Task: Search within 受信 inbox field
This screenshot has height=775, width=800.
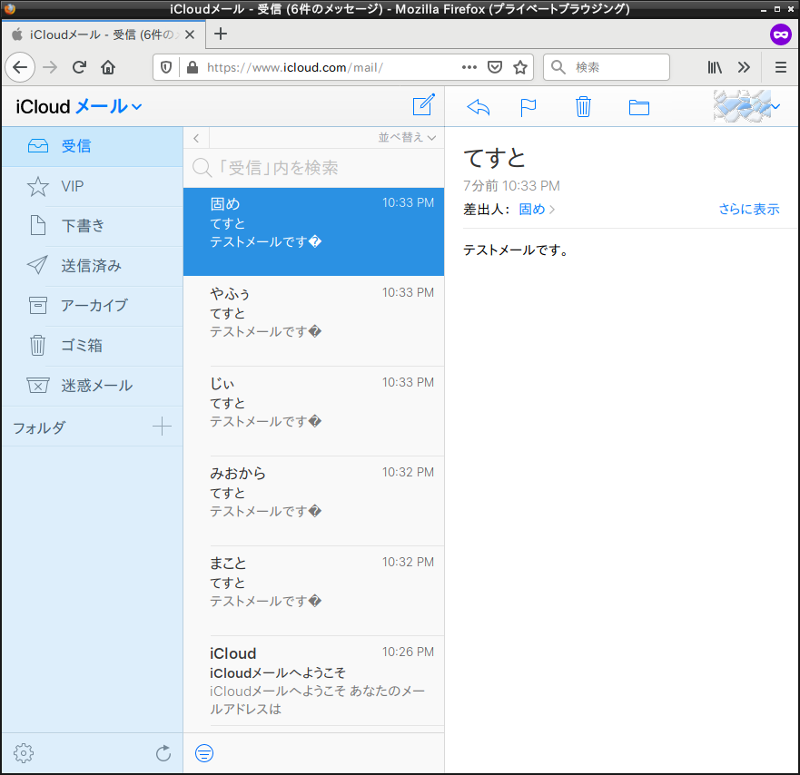Action: (313, 168)
